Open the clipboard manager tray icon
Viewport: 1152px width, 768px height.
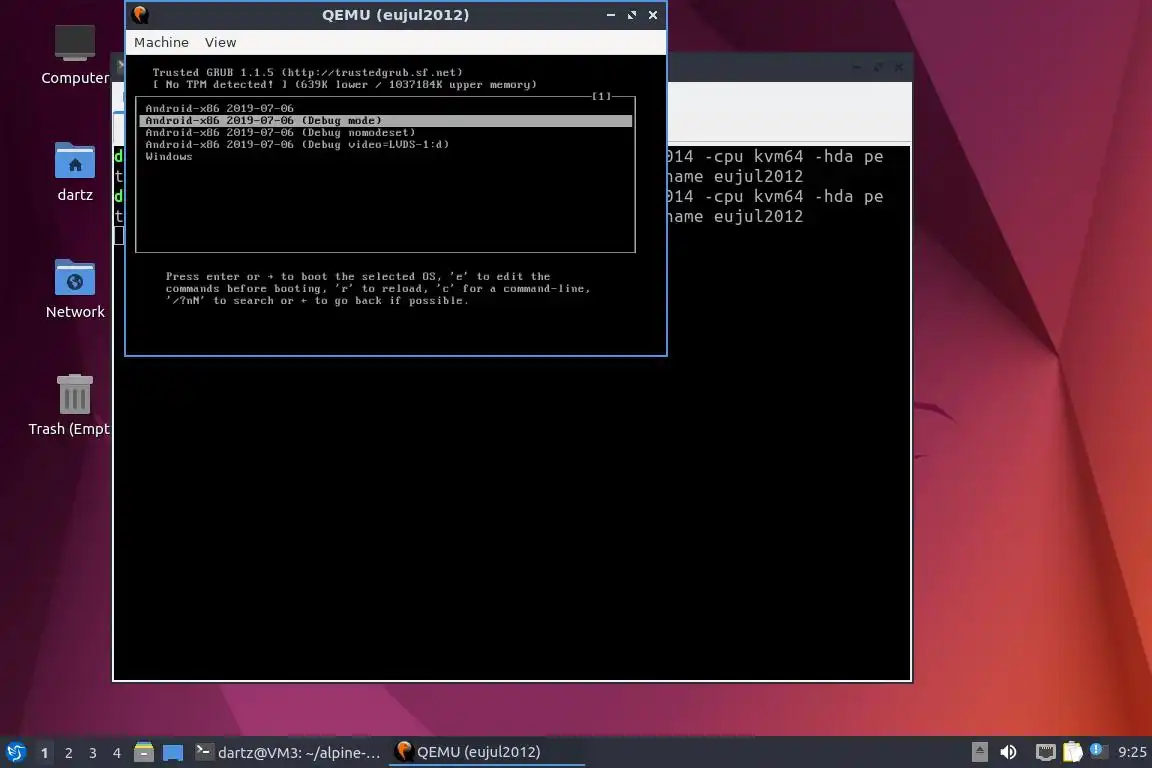(x=1073, y=752)
